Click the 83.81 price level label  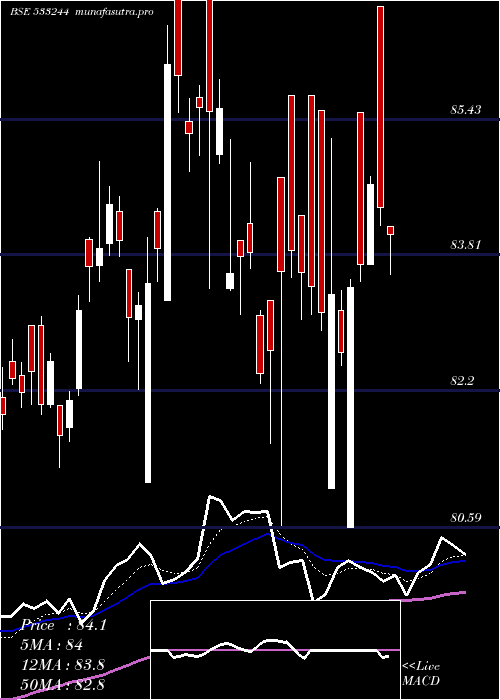pyautogui.click(x=466, y=245)
